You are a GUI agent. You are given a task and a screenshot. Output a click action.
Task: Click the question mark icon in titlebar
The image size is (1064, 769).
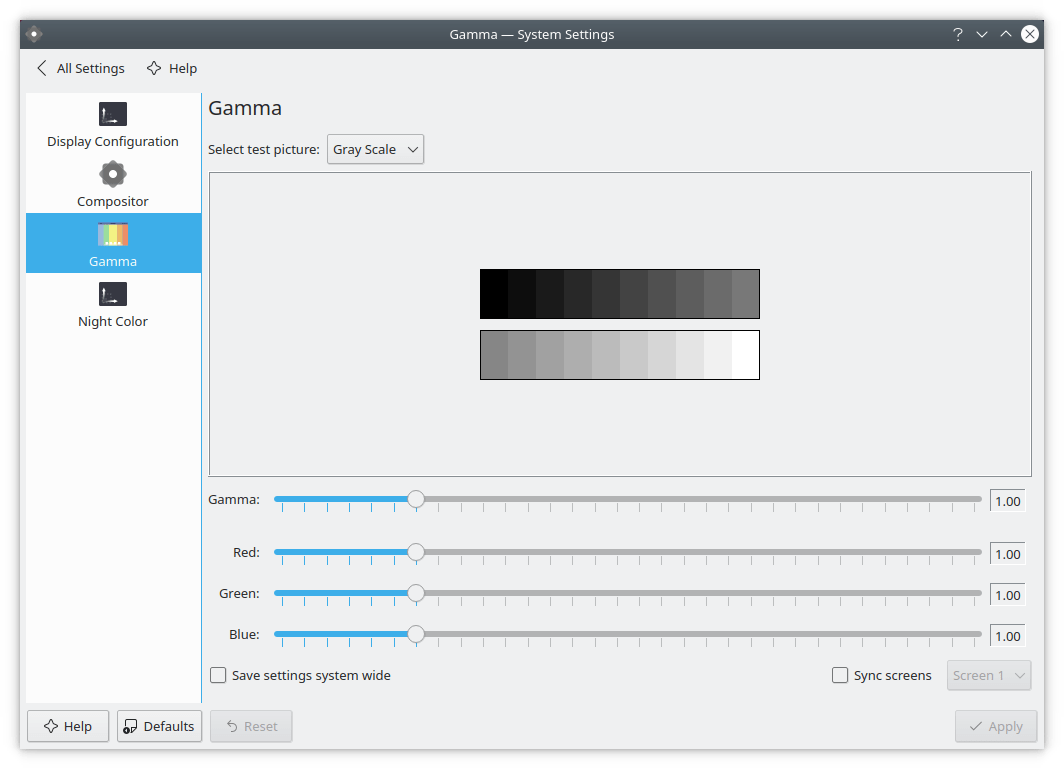[957, 33]
